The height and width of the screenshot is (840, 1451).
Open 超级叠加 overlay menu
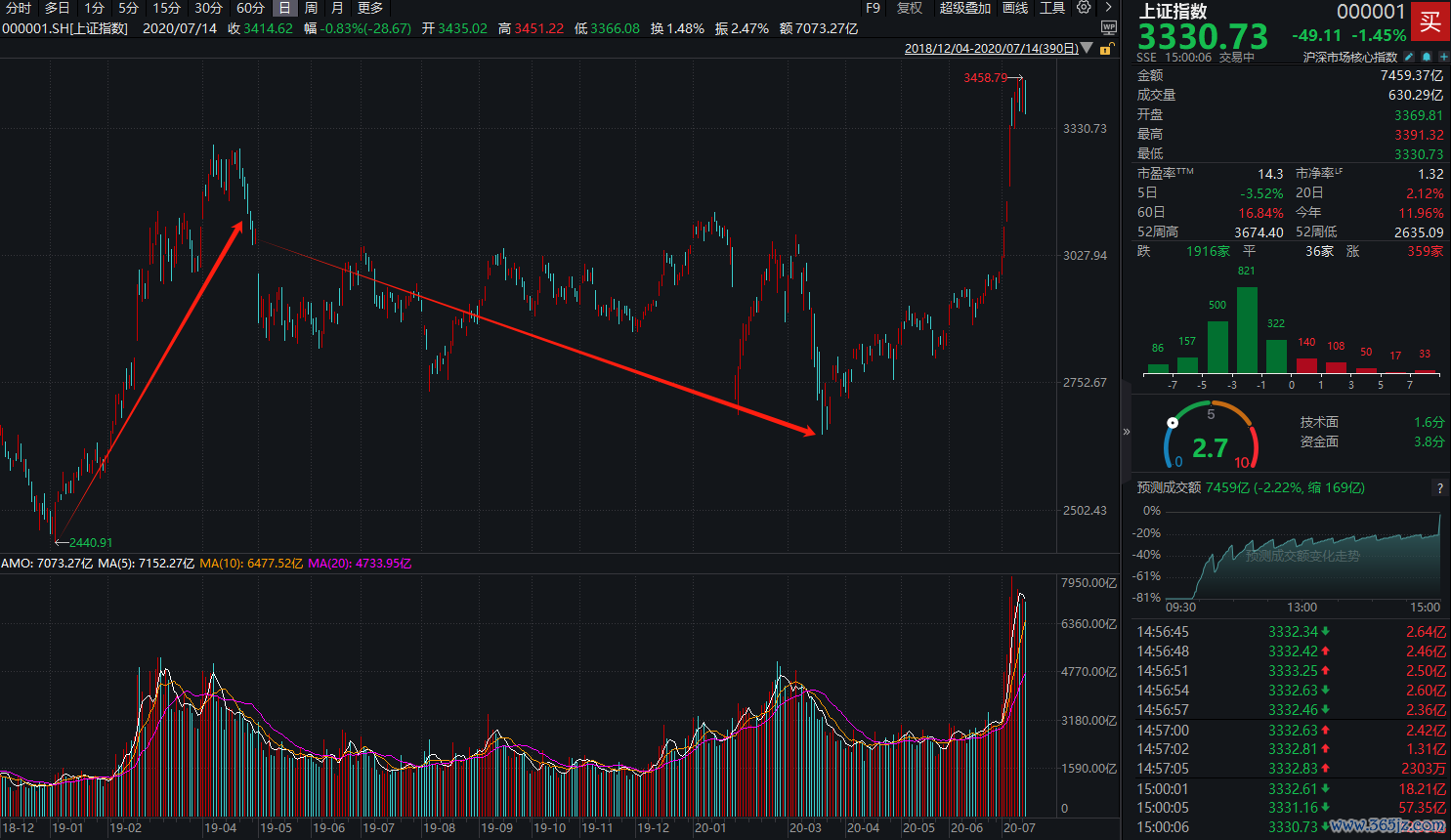(964, 8)
